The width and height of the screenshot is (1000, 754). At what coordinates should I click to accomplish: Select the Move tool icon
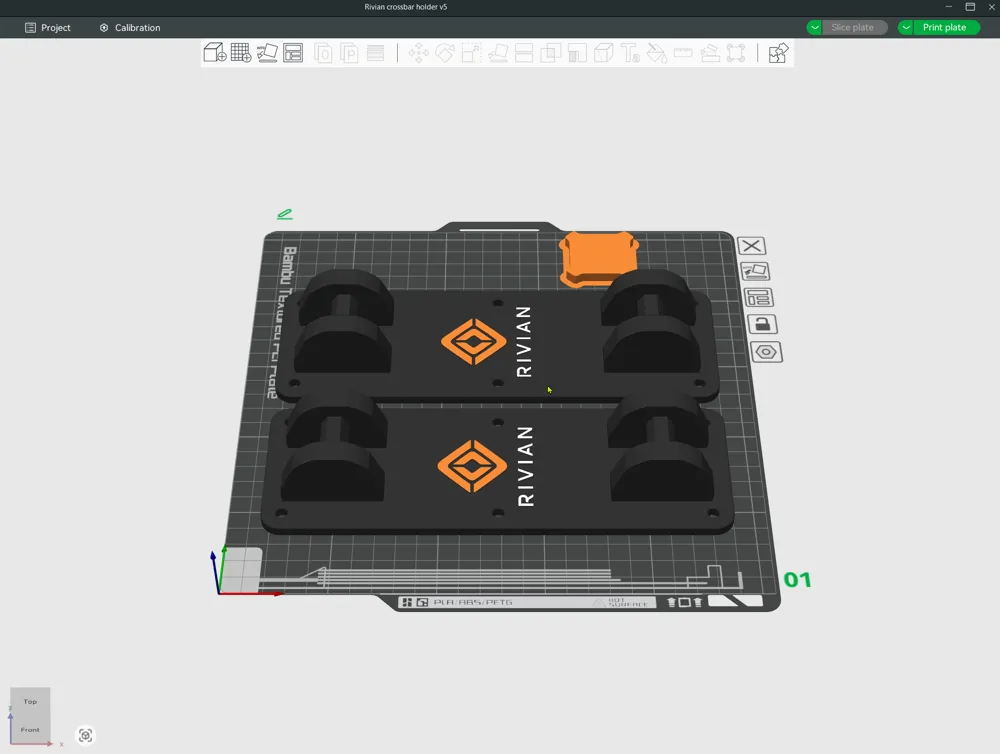418,53
